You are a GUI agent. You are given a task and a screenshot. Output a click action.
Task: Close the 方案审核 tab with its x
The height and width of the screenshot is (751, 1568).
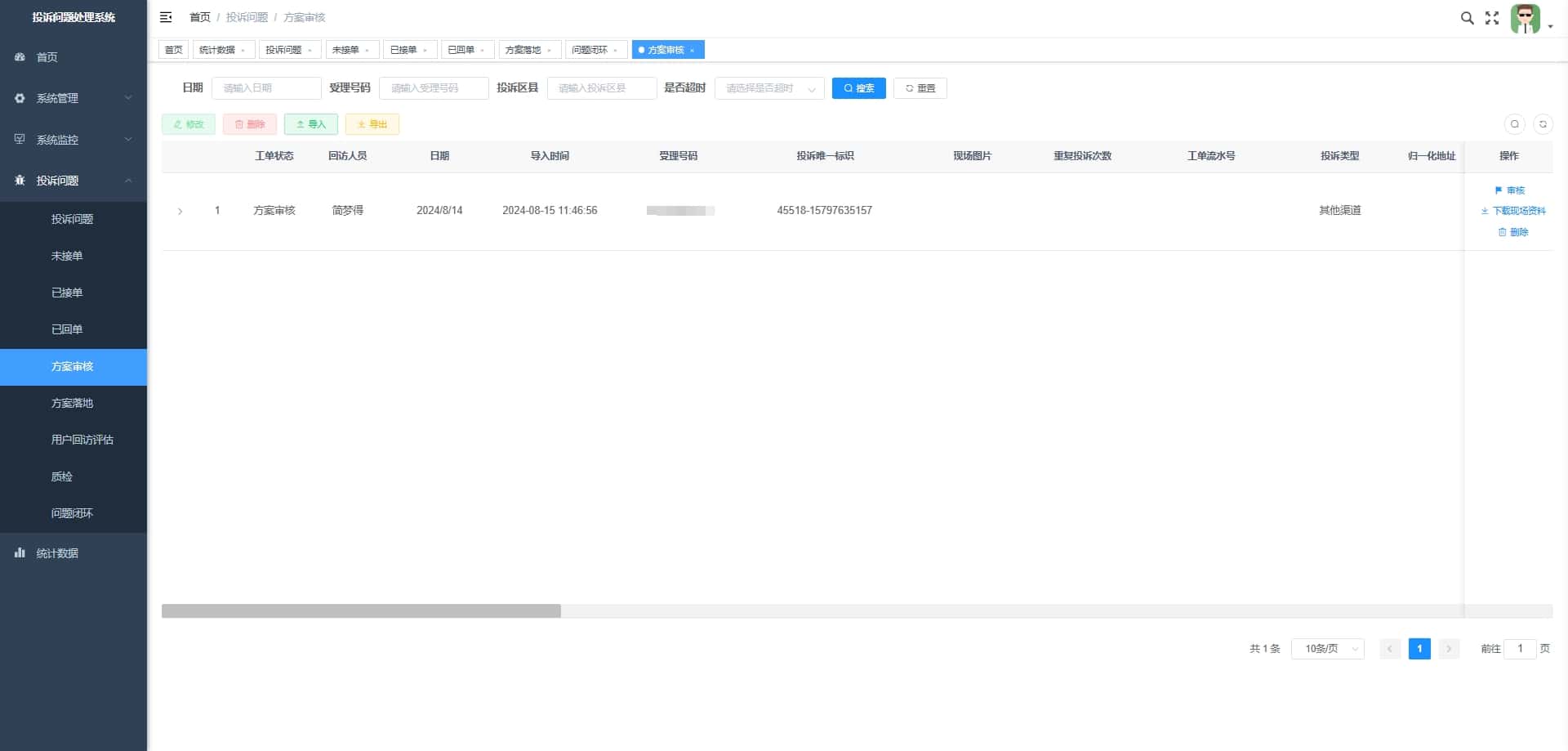click(693, 51)
